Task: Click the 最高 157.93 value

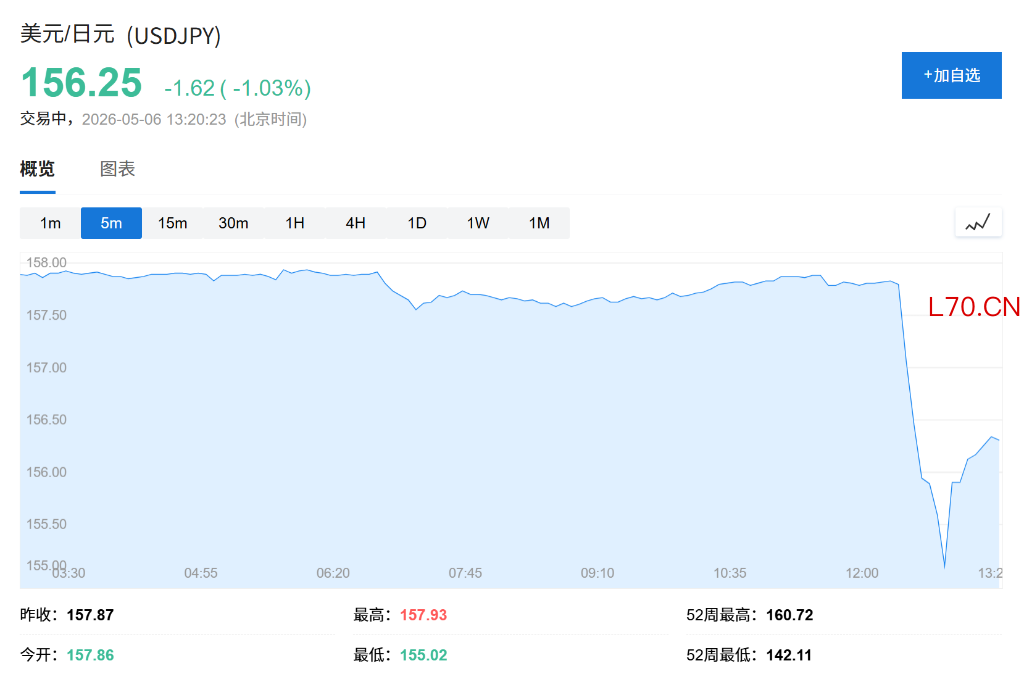Action: 423,615
